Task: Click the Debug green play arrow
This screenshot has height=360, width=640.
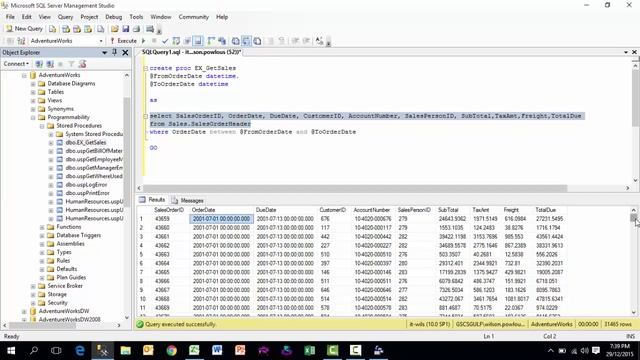Action: (143, 41)
